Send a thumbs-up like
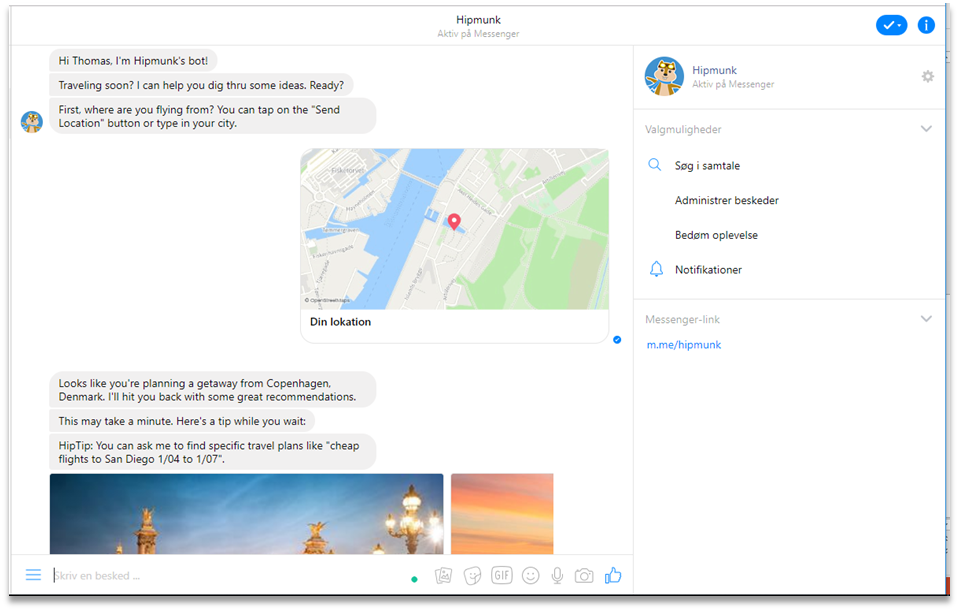The height and width of the screenshot is (611, 959). [x=613, y=575]
